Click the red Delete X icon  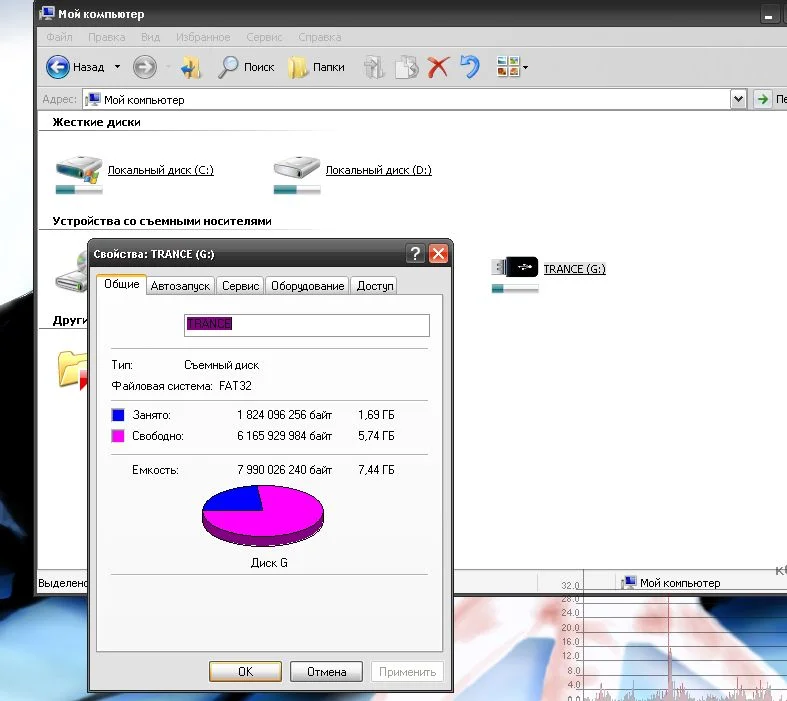[438, 67]
